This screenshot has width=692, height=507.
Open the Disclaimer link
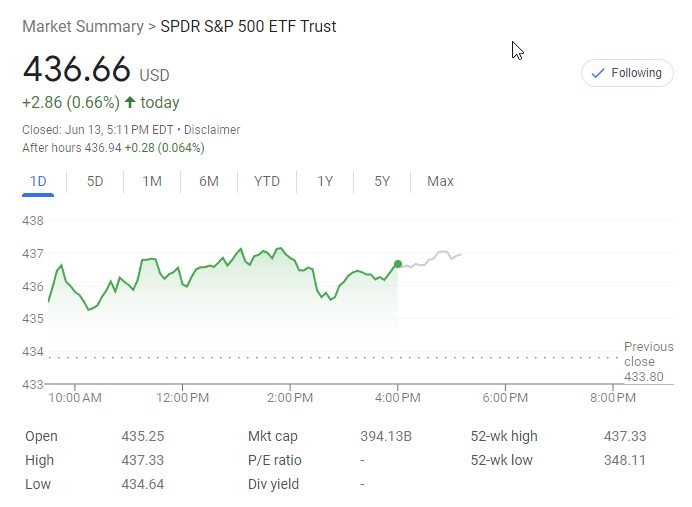(212, 130)
